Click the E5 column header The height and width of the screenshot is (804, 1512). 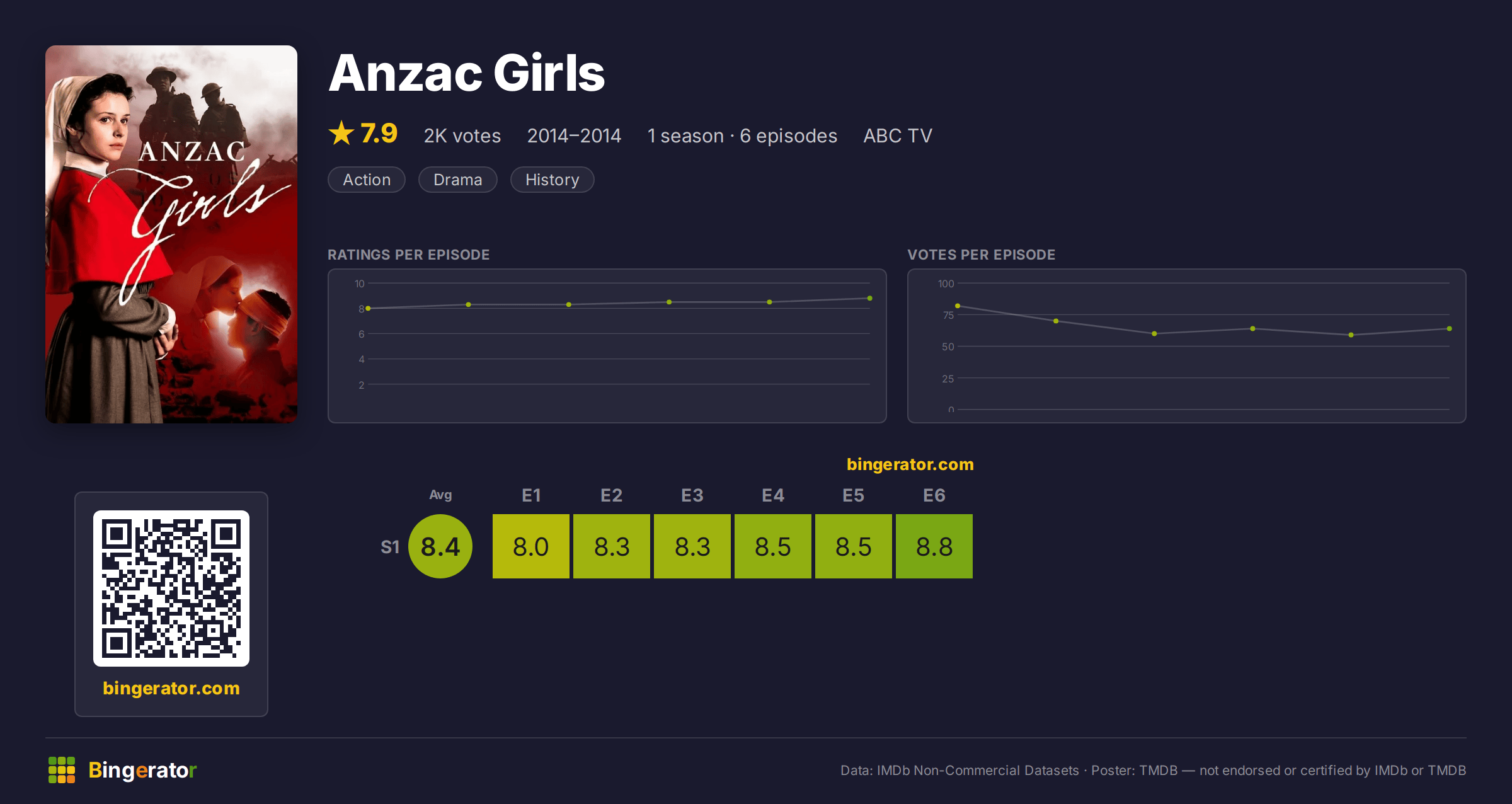point(854,495)
